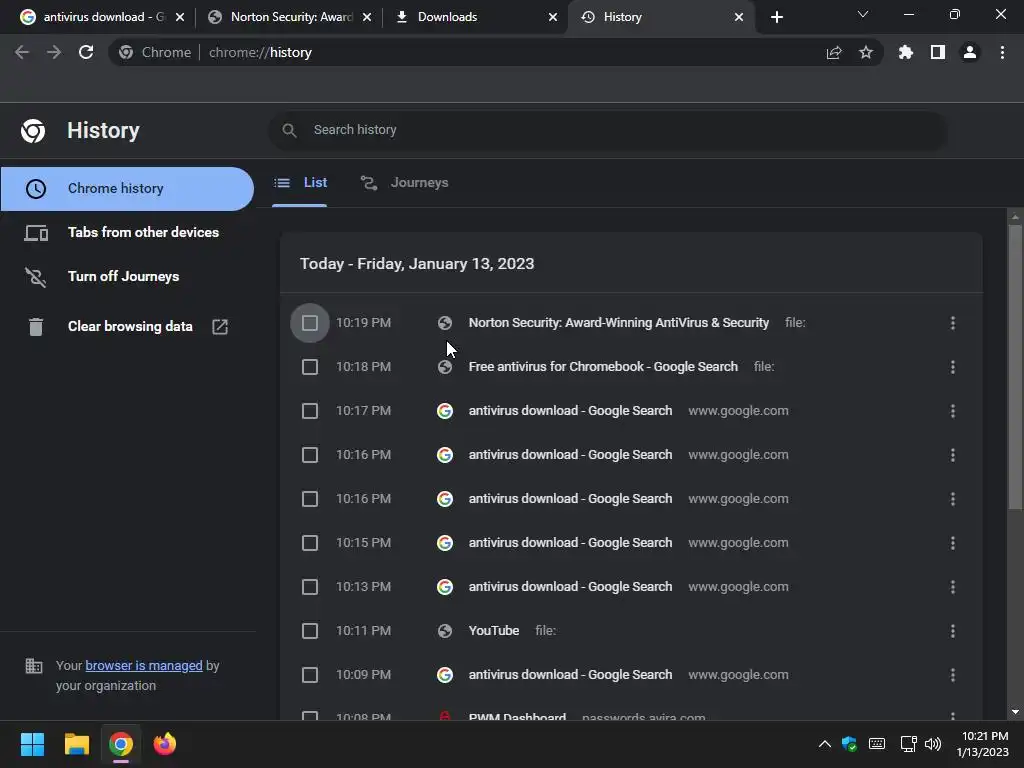The width and height of the screenshot is (1024, 768).
Task: Click the Chrome taskbar icon
Action: [x=121, y=744]
